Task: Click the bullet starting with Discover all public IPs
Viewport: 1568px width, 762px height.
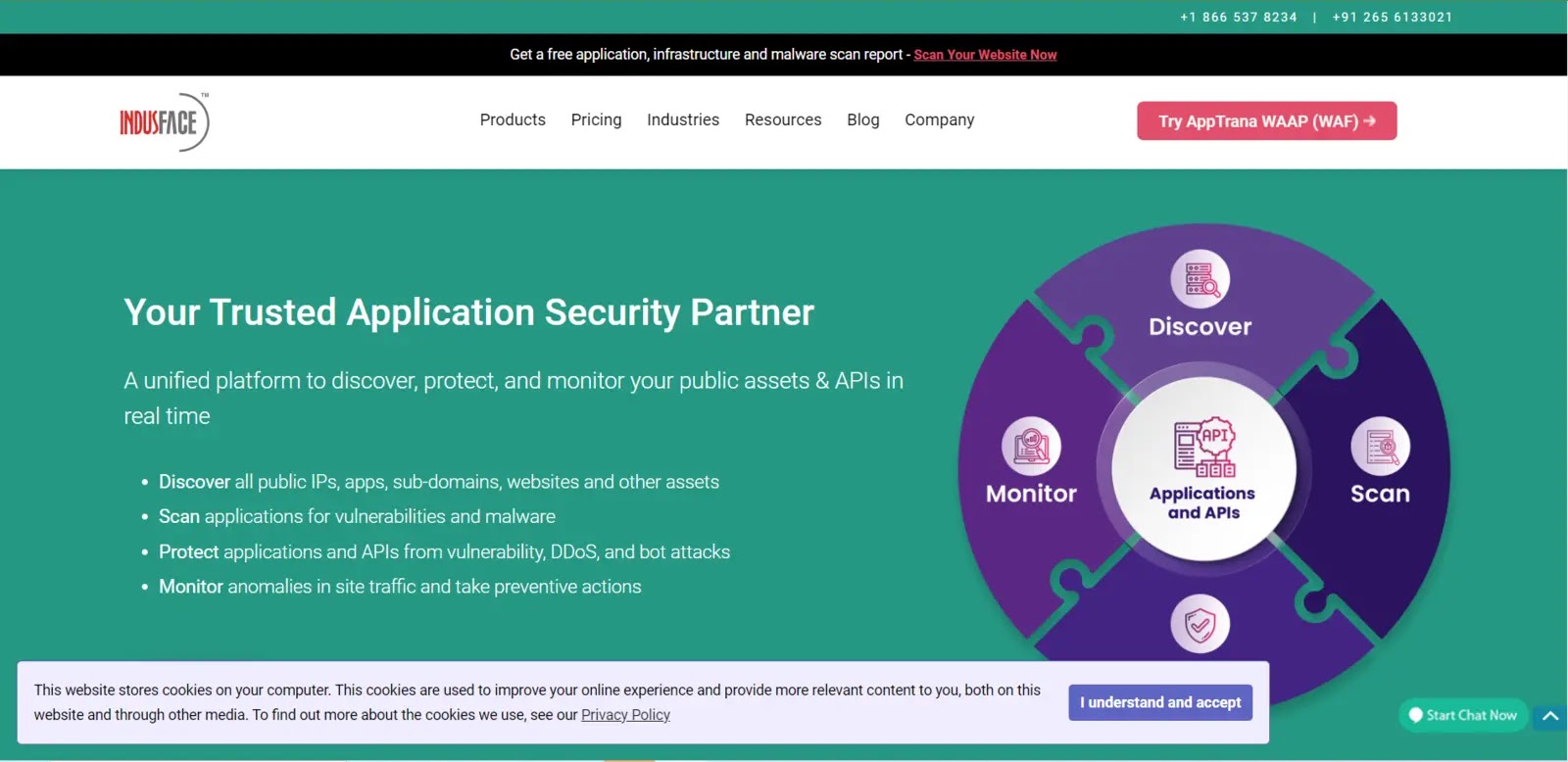Action: point(439,482)
